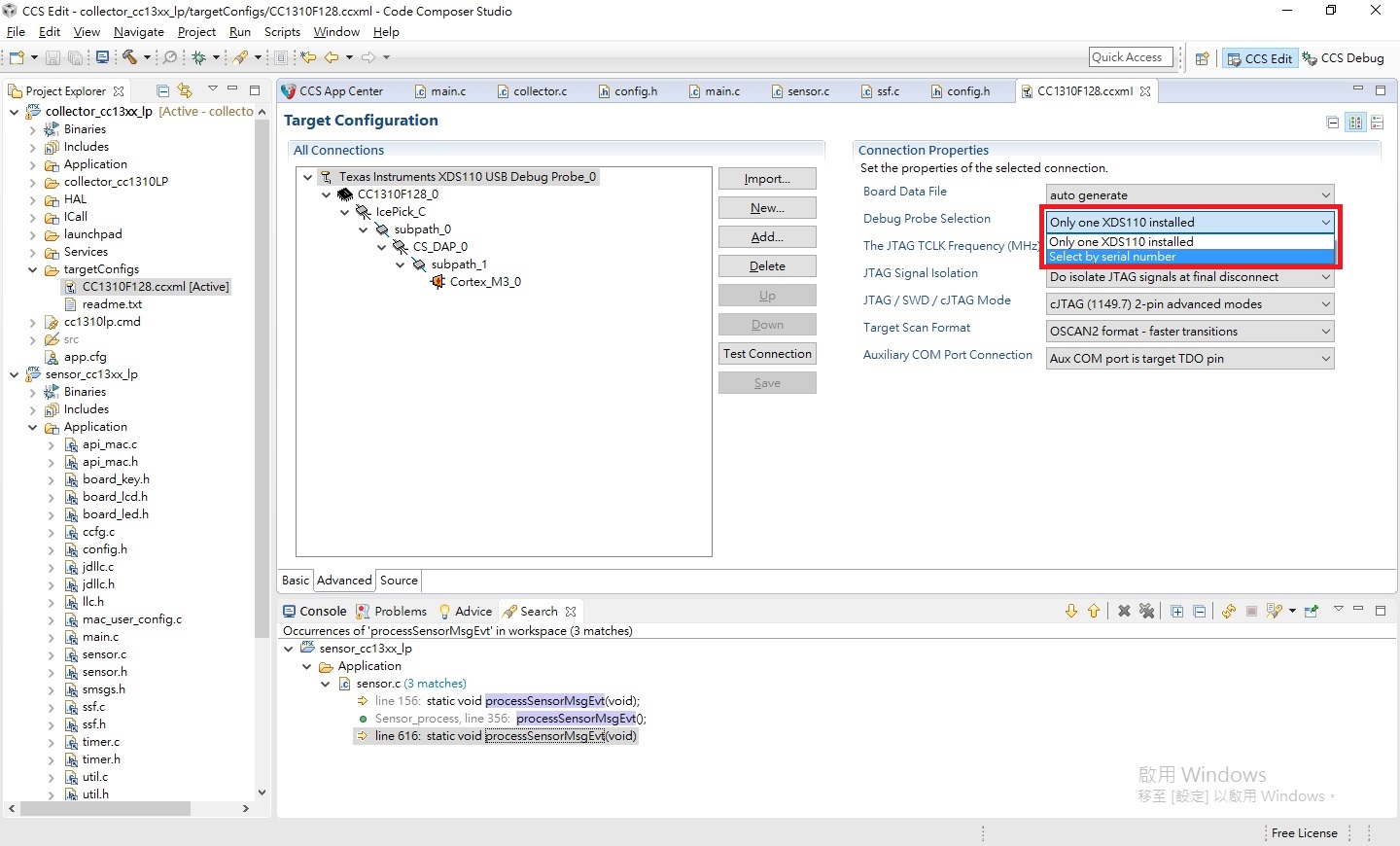Expand all search results

[x=1176, y=611]
